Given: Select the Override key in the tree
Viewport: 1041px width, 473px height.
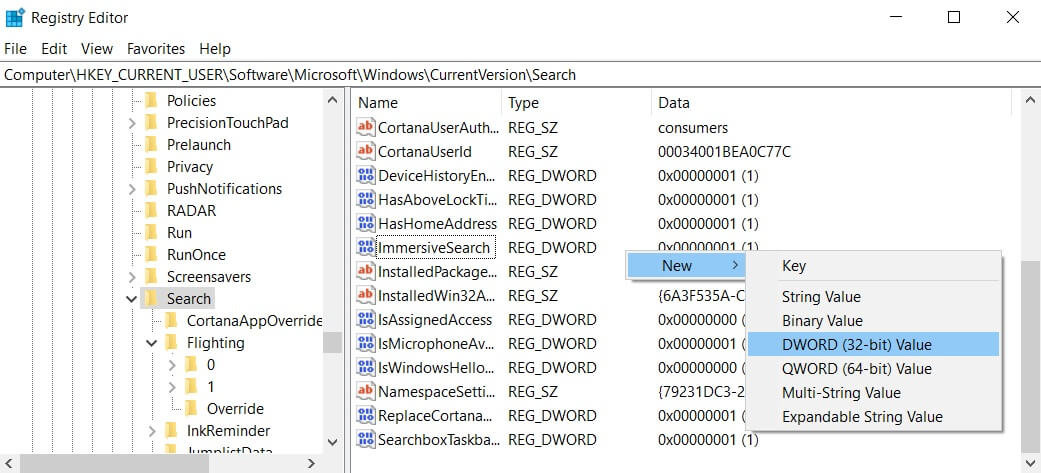Looking at the screenshot, I should pos(235,408).
